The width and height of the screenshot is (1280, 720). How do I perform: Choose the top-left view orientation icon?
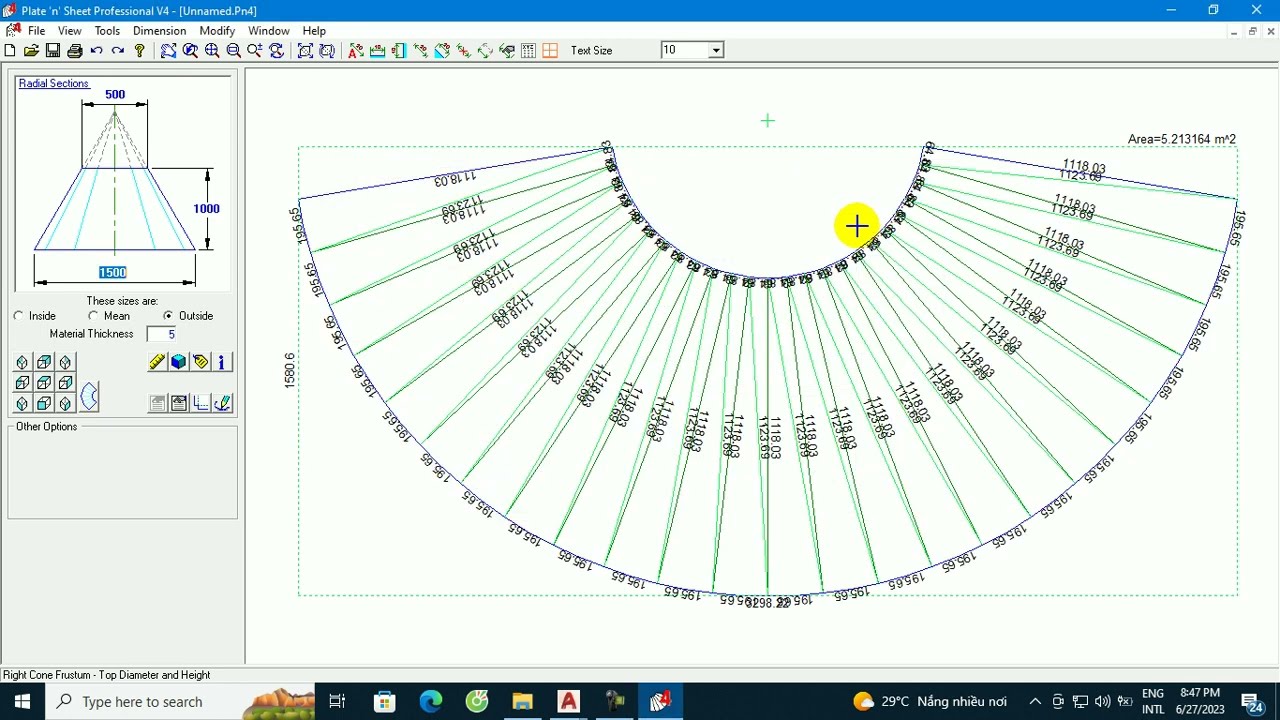(x=22, y=362)
